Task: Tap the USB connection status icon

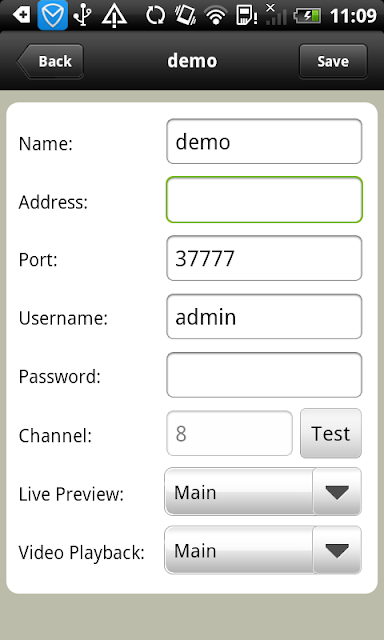Action: click(x=83, y=16)
